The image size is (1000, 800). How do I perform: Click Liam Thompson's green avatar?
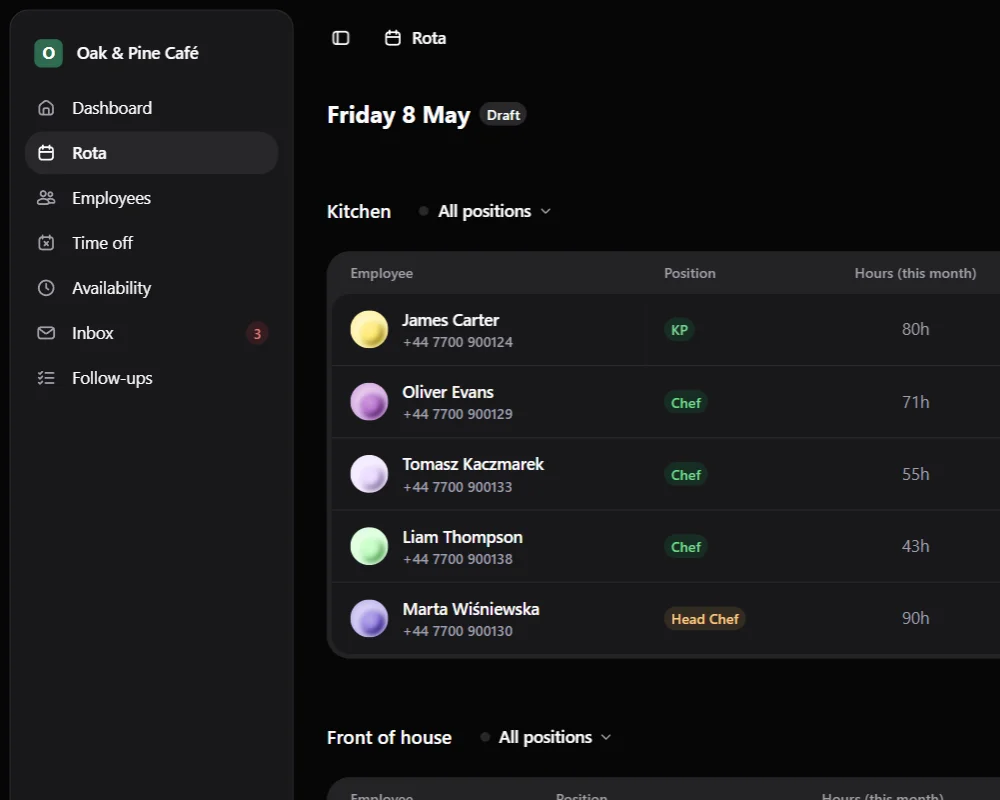[369, 546]
